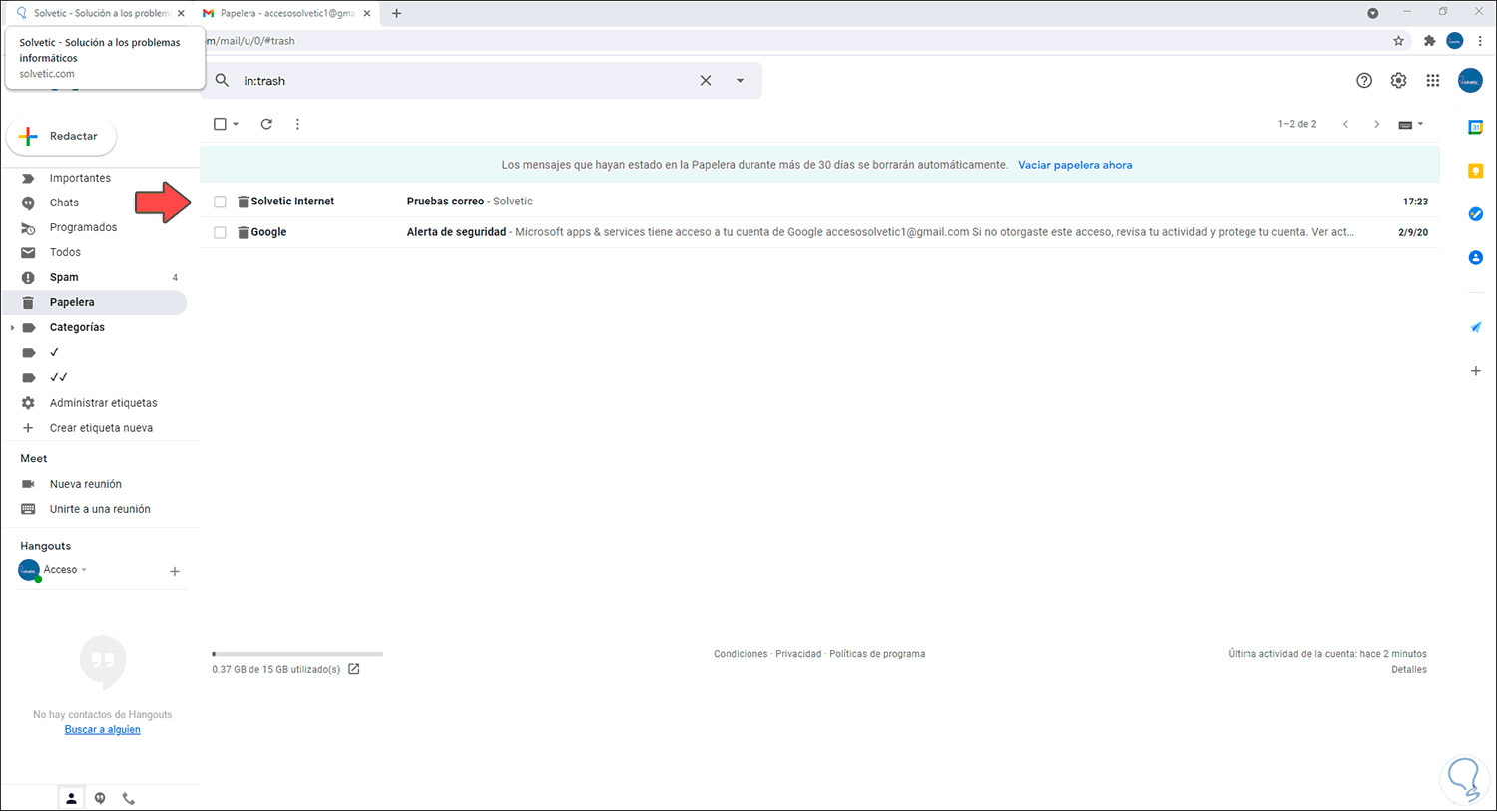Open Google Tasks side panel icon
This screenshot has width=1497, height=812.
click(x=1476, y=214)
